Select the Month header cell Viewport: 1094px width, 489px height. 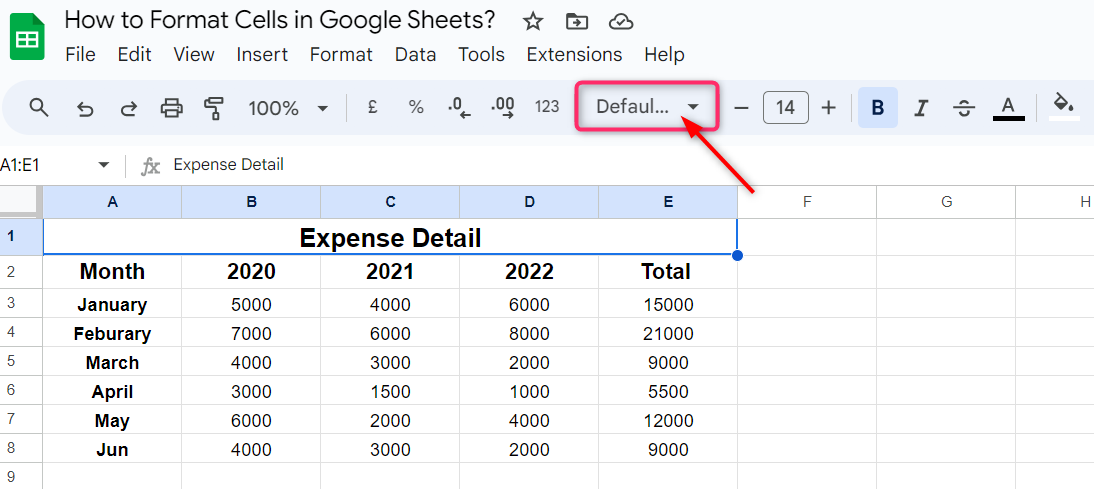112,272
